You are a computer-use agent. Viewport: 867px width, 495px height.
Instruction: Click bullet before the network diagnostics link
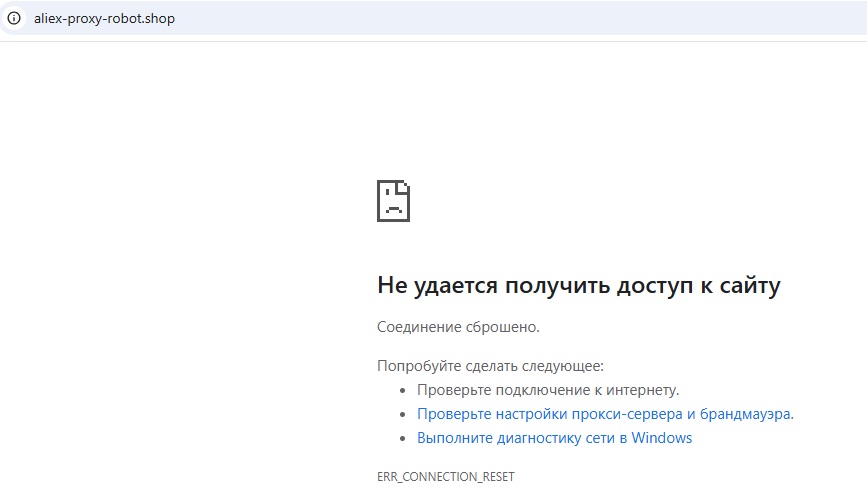click(x=403, y=439)
